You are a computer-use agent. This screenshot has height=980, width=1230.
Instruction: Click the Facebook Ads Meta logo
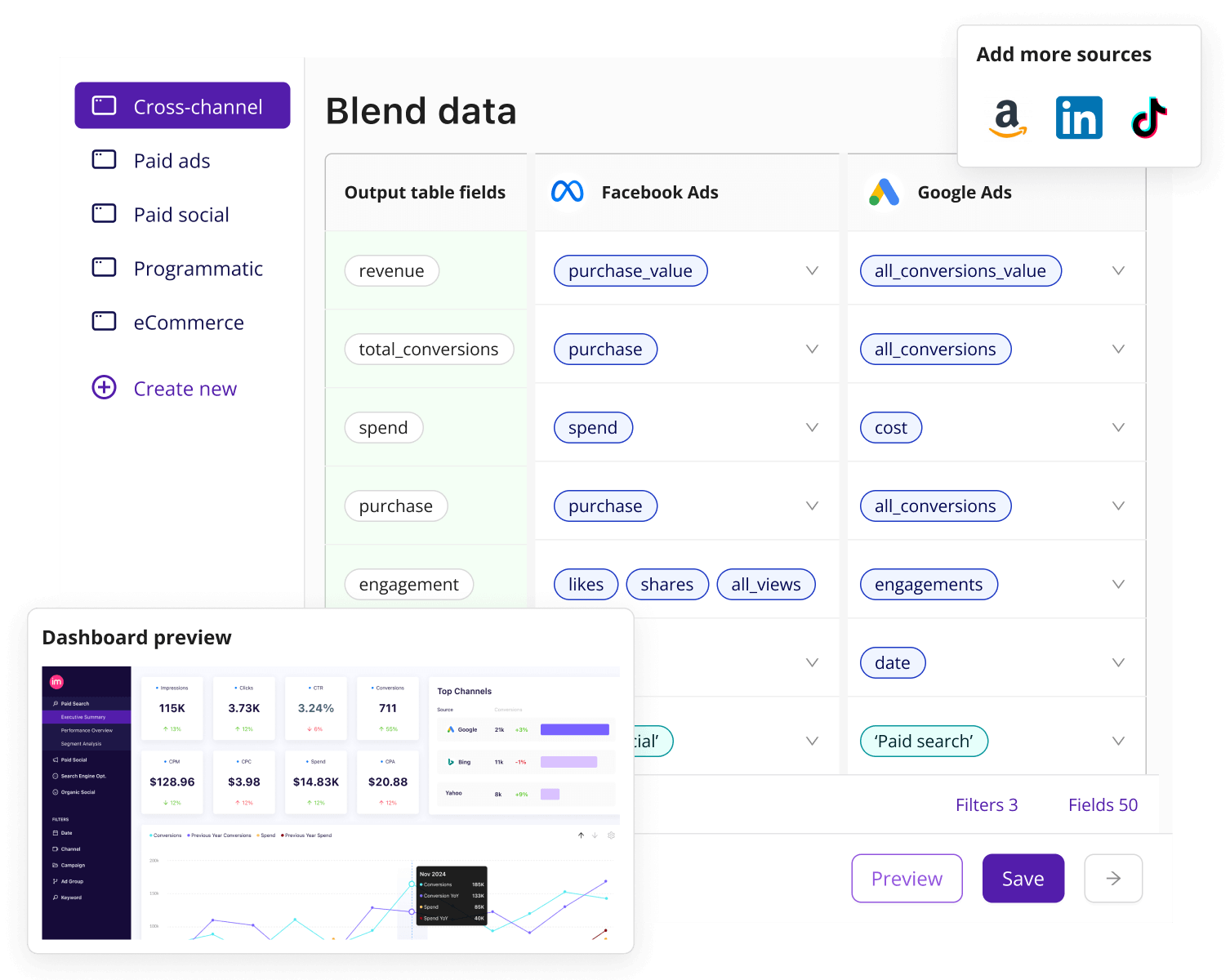[568, 192]
